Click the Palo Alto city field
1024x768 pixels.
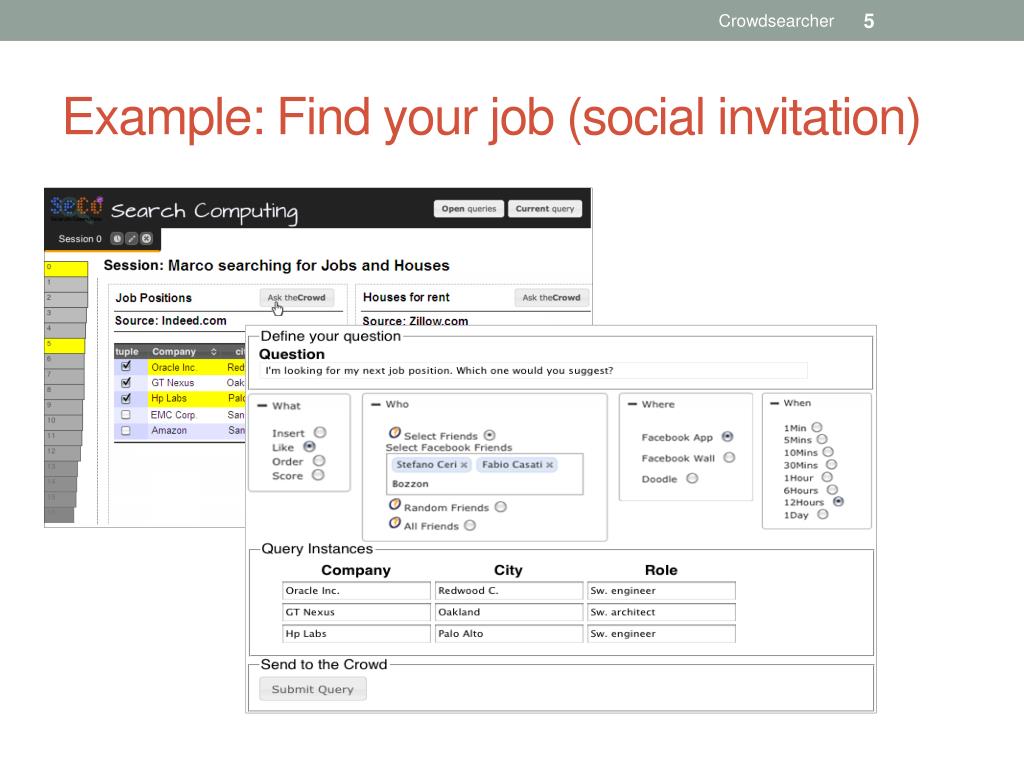509,634
